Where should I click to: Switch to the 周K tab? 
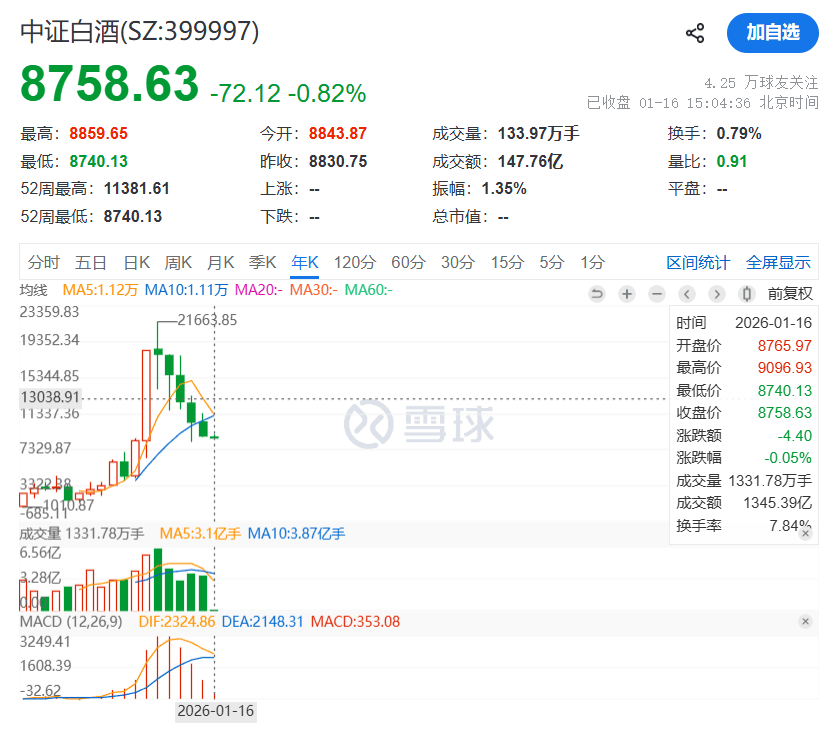(x=178, y=263)
